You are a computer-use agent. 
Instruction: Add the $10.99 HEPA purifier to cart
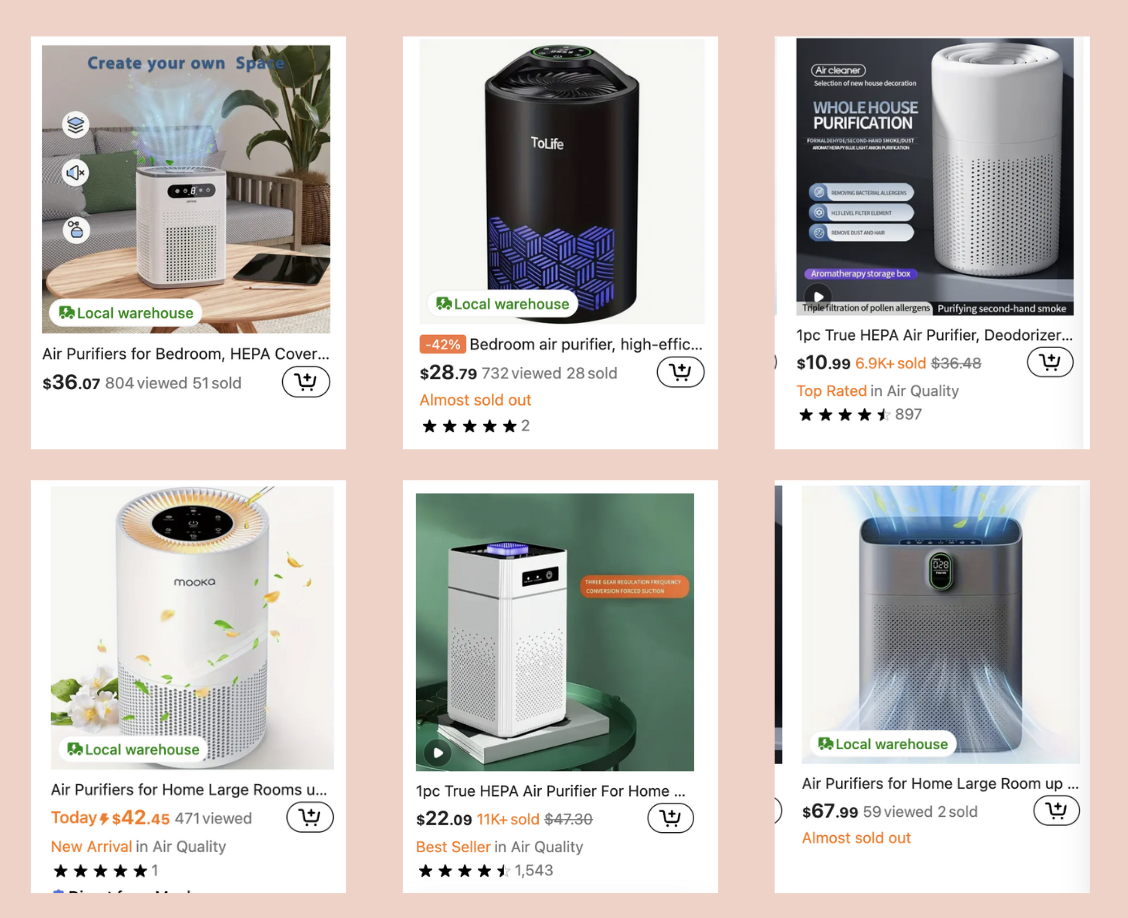click(x=1050, y=362)
